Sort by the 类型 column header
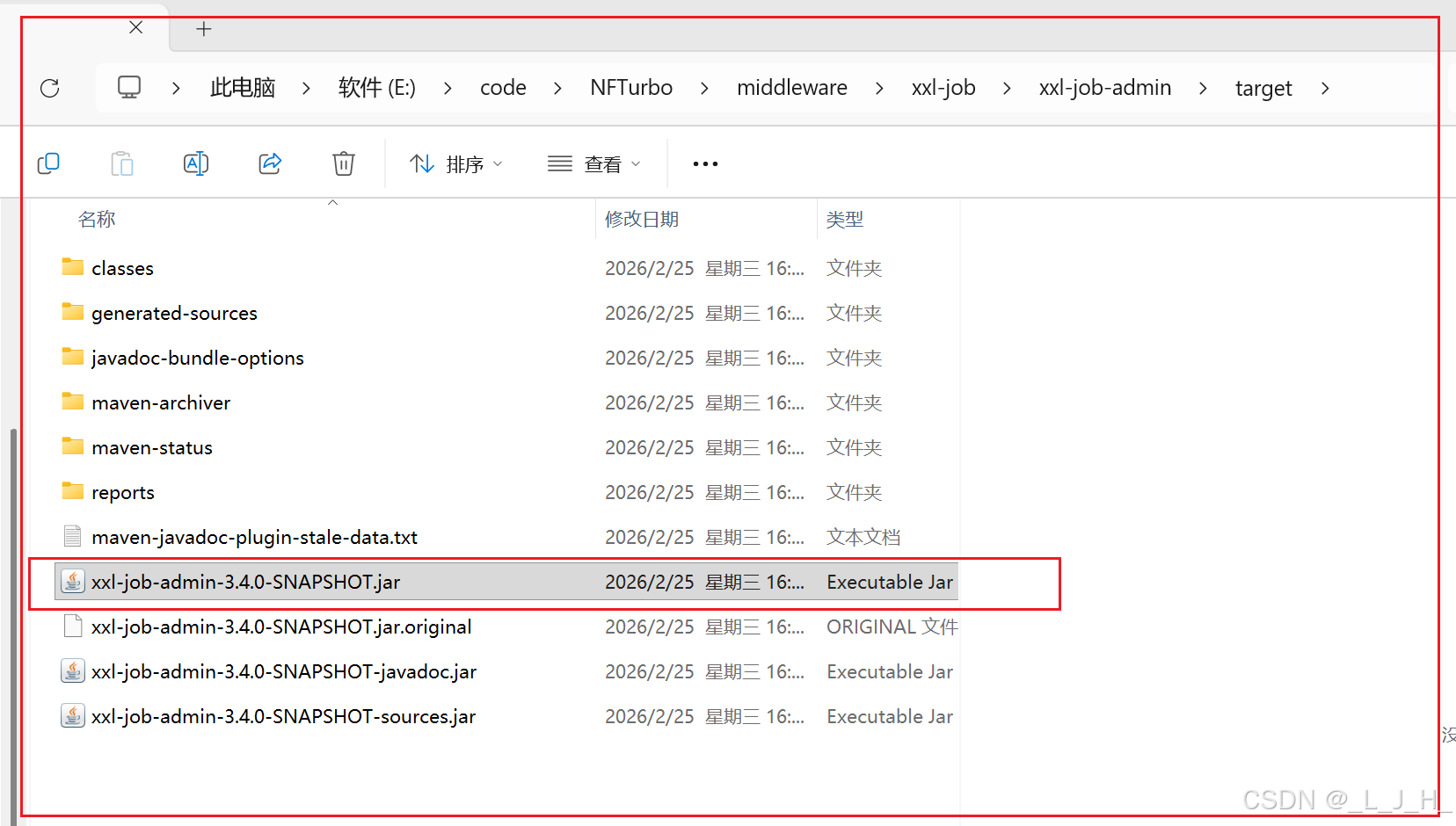 point(845,219)
